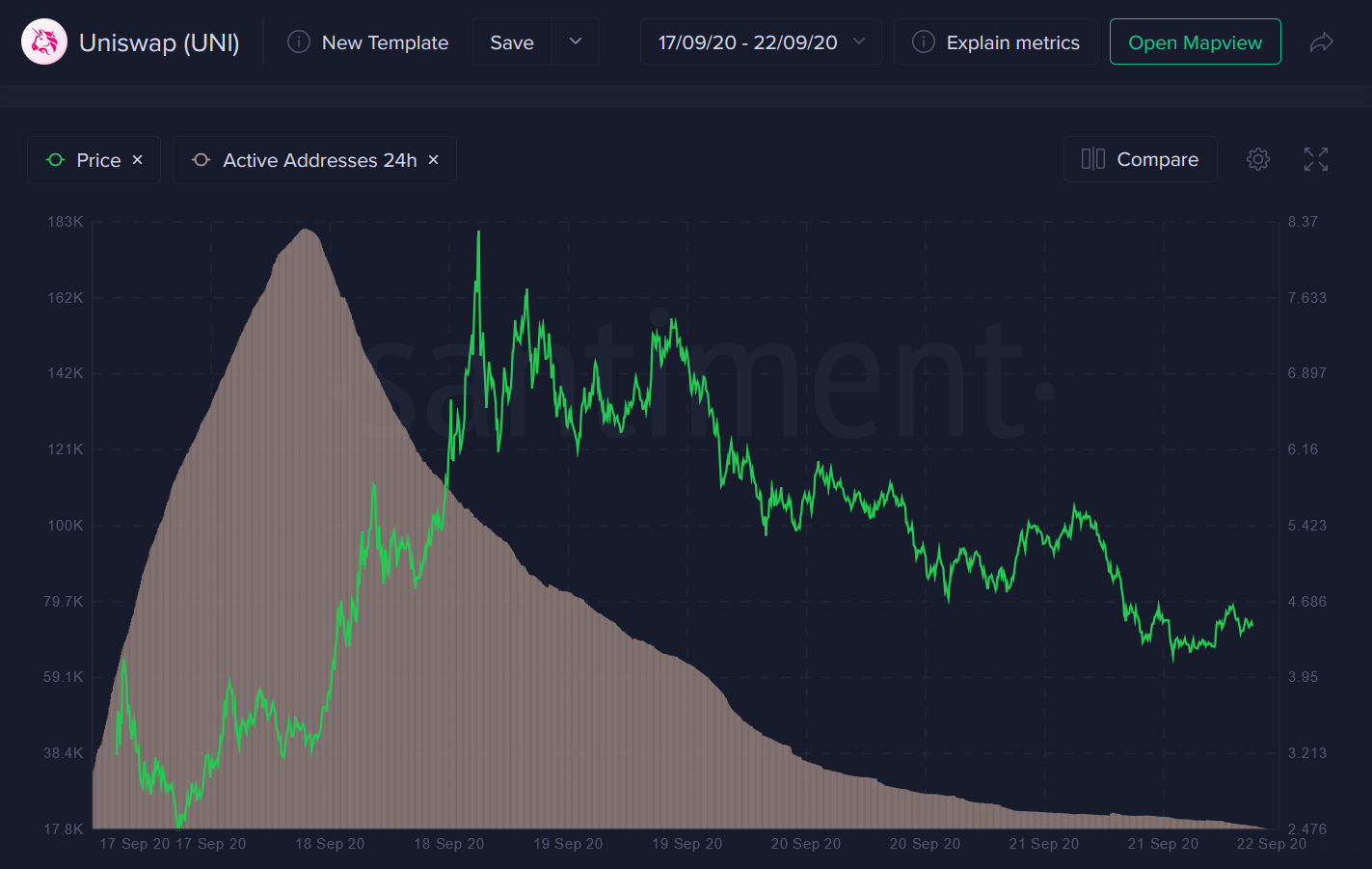Click the 142K left axis label
The width and height of the screenshot is (1372, 869).
point(66,373)
